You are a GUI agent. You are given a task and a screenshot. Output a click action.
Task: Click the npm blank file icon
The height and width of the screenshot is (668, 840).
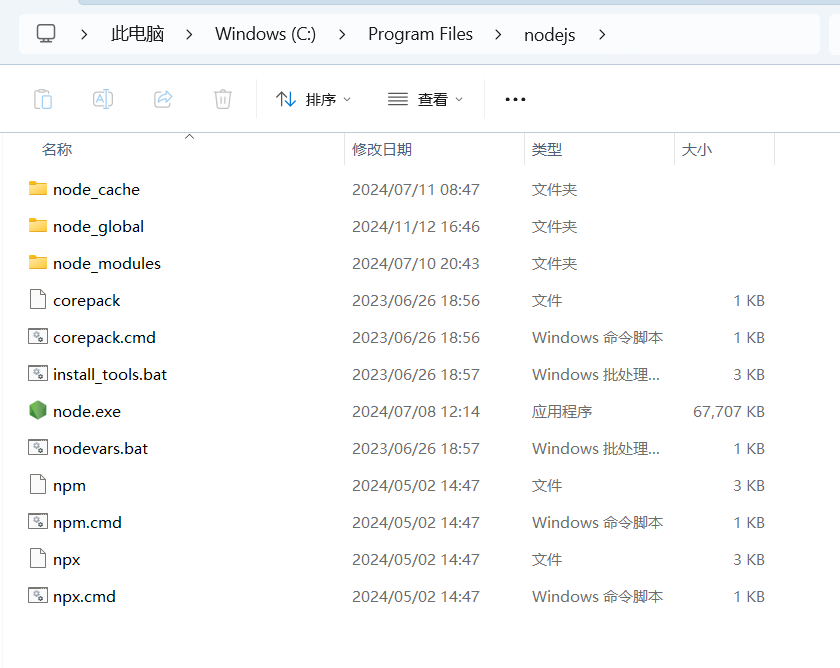[x=38, y=484]
